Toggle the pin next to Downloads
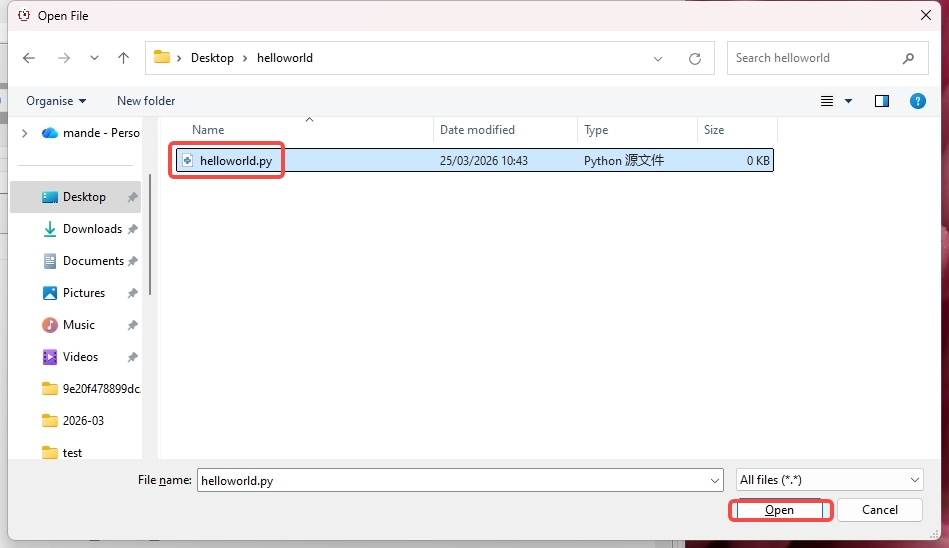949x548 pixels. point(132,230)
